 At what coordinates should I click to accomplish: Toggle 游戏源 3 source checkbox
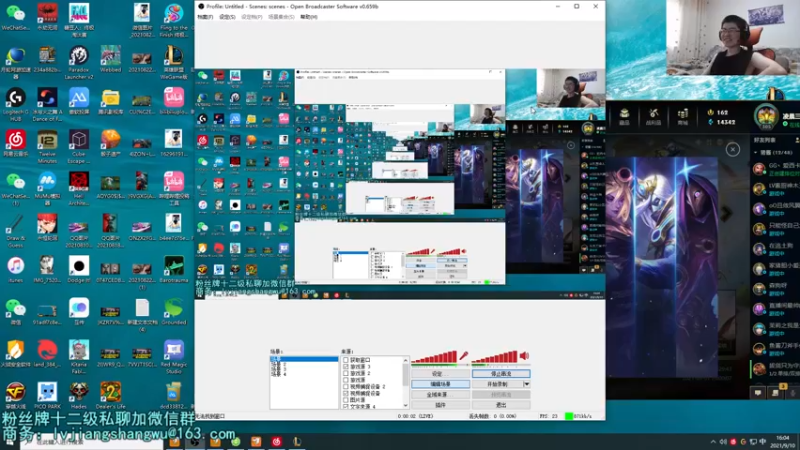tap(345, 367)
